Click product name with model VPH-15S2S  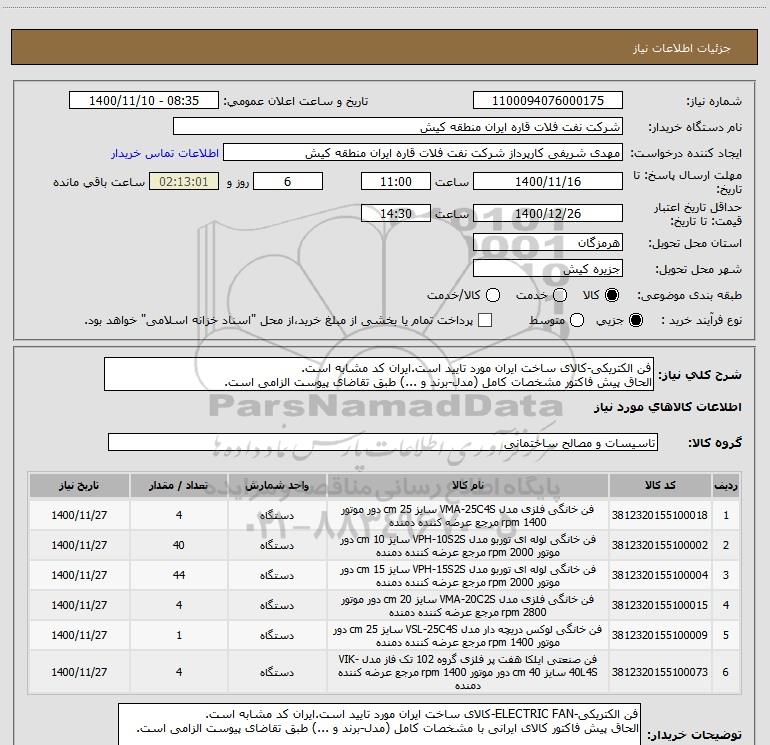coord(468,576)
